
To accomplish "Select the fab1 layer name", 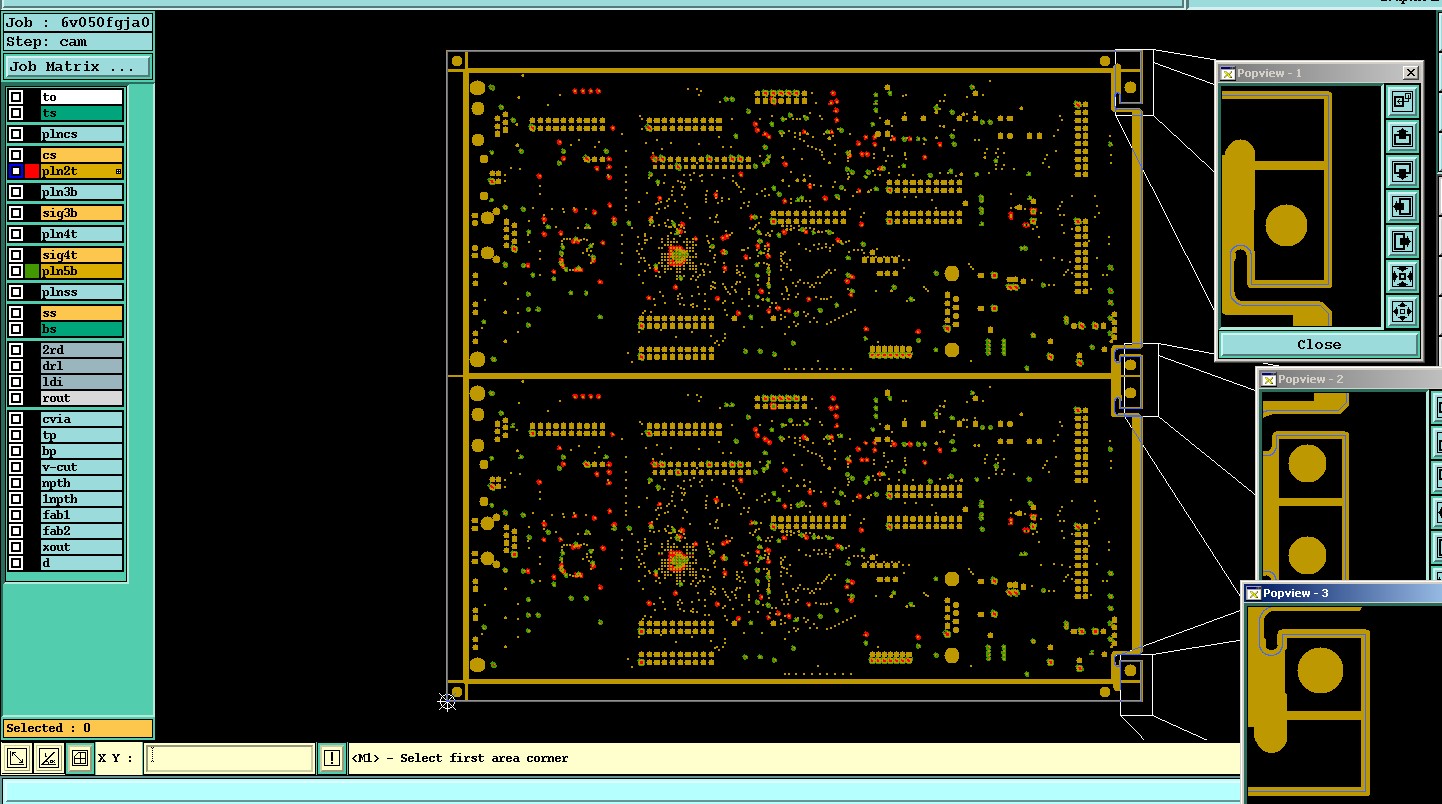I will coord(82,515).
